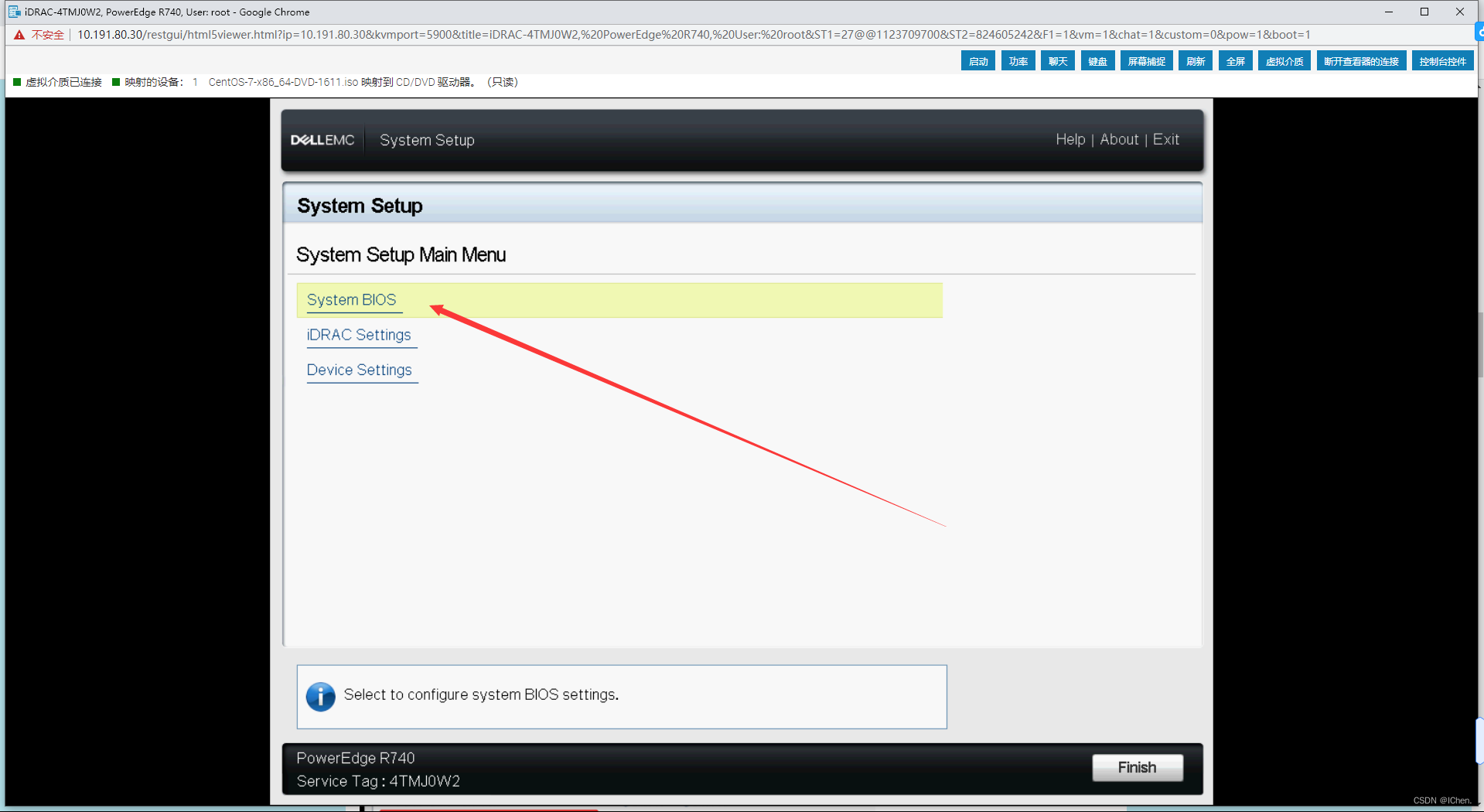The image size is (1484, 812).
Task: Click the 刷新 (Refresh) toolbar button
Action: 1196,61
